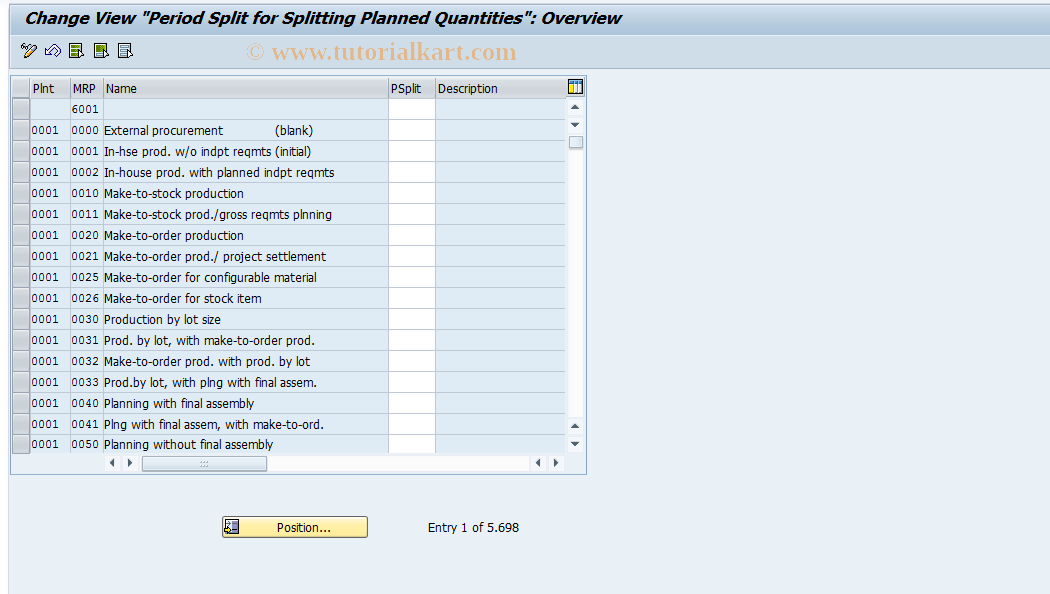The width and height of the screenshot is (1050, 594).
Task: Click the vertical scrollbar thumb
Action: pyautogui.click(x=575, y=142)
